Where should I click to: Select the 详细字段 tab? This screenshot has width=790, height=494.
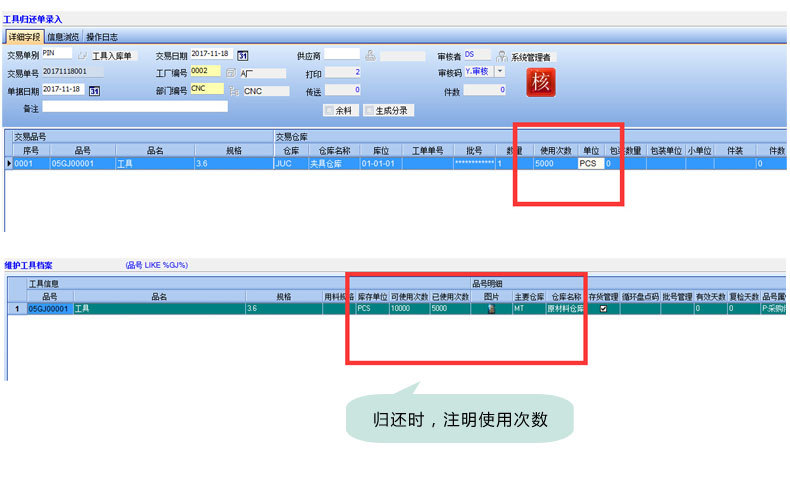pyautogui.click(x=25, y=37)
